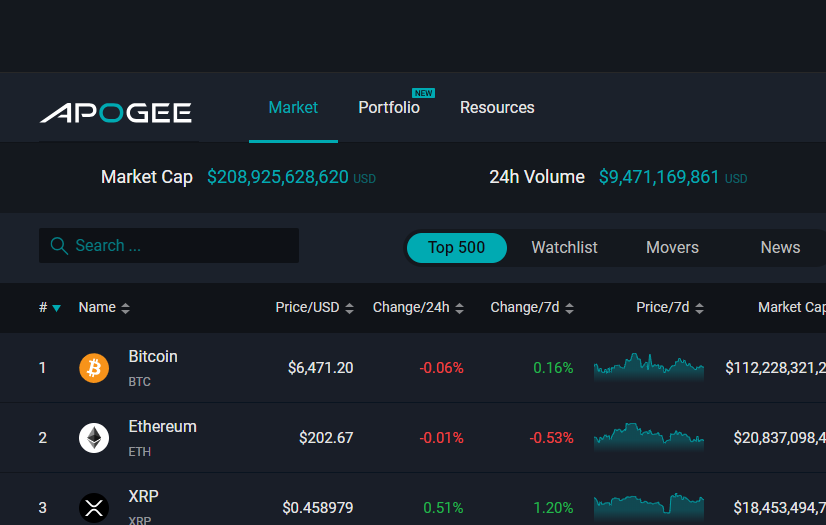
Task: Click the NEW badge above Portfolio
Action: [x=424, y=93]
